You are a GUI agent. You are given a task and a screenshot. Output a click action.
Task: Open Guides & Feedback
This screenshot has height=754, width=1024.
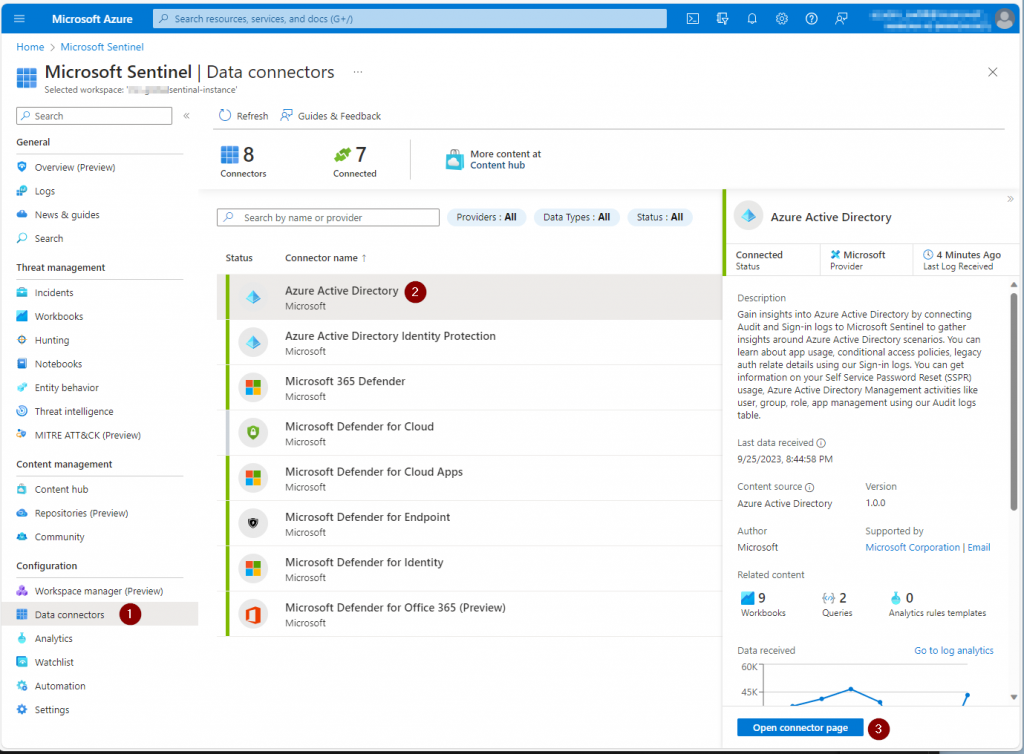pyautogui.click(x=331, y=116)
